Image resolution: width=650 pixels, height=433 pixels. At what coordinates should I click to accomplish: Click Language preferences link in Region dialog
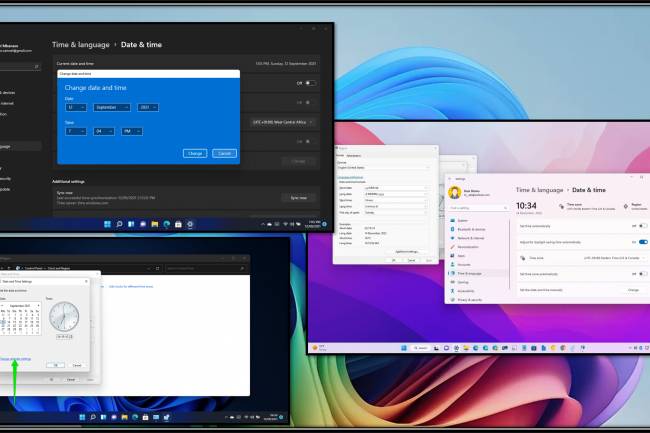350,177
